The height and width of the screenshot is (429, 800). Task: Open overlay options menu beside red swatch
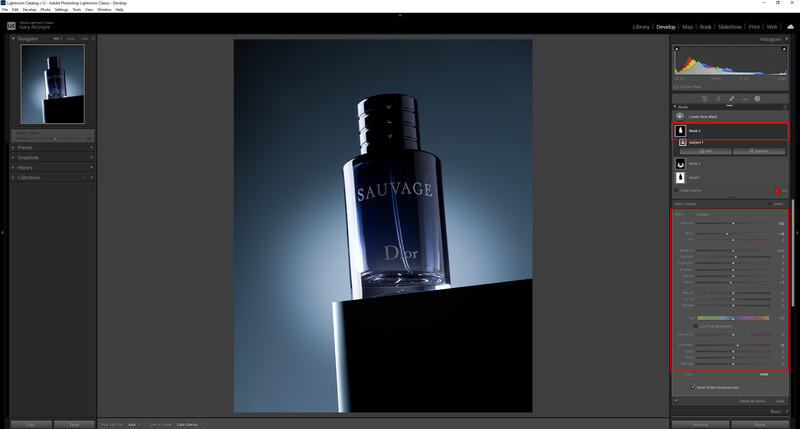(x=784, y=191)
